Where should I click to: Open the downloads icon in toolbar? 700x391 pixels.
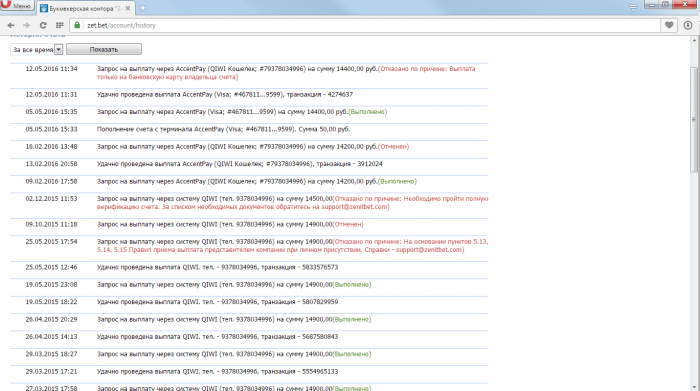[688, 25]
